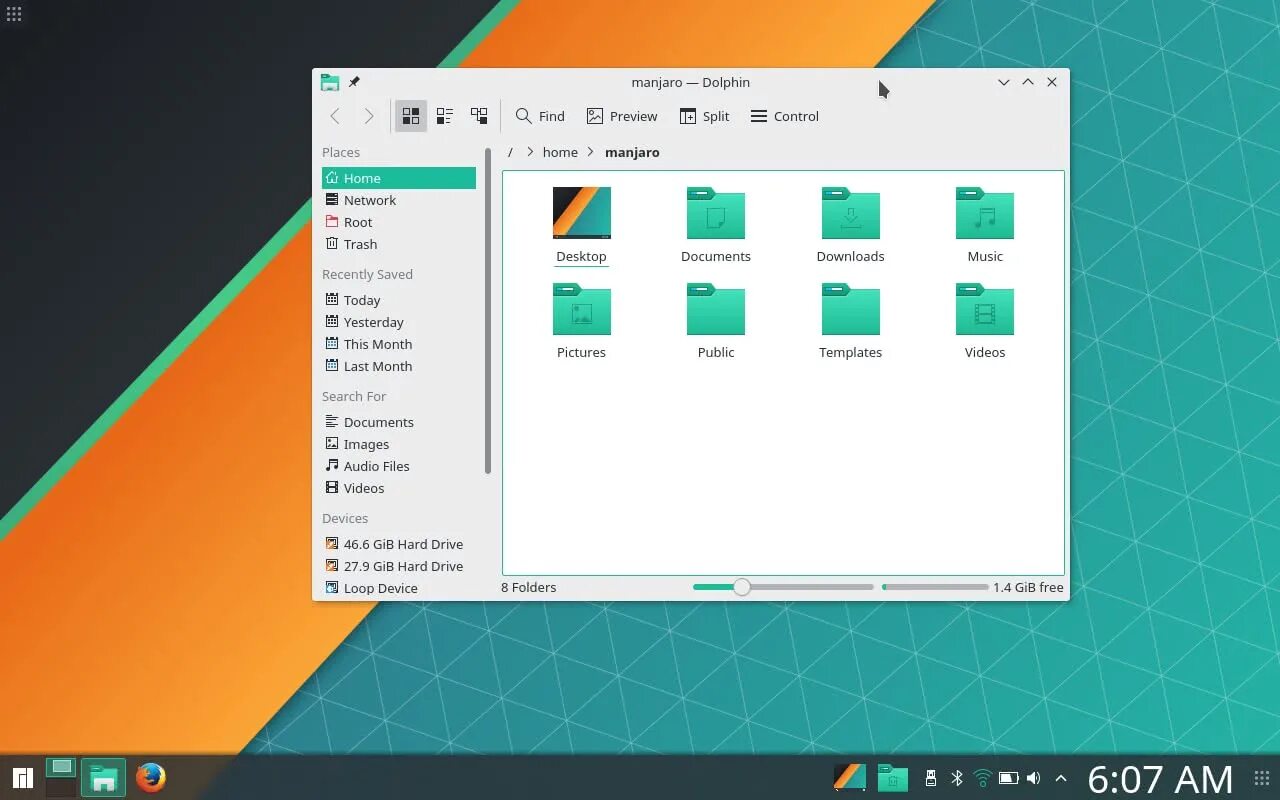Launch Firefox from the taskbar
The height and width of the screenshot is (800, 1280).
151,777
